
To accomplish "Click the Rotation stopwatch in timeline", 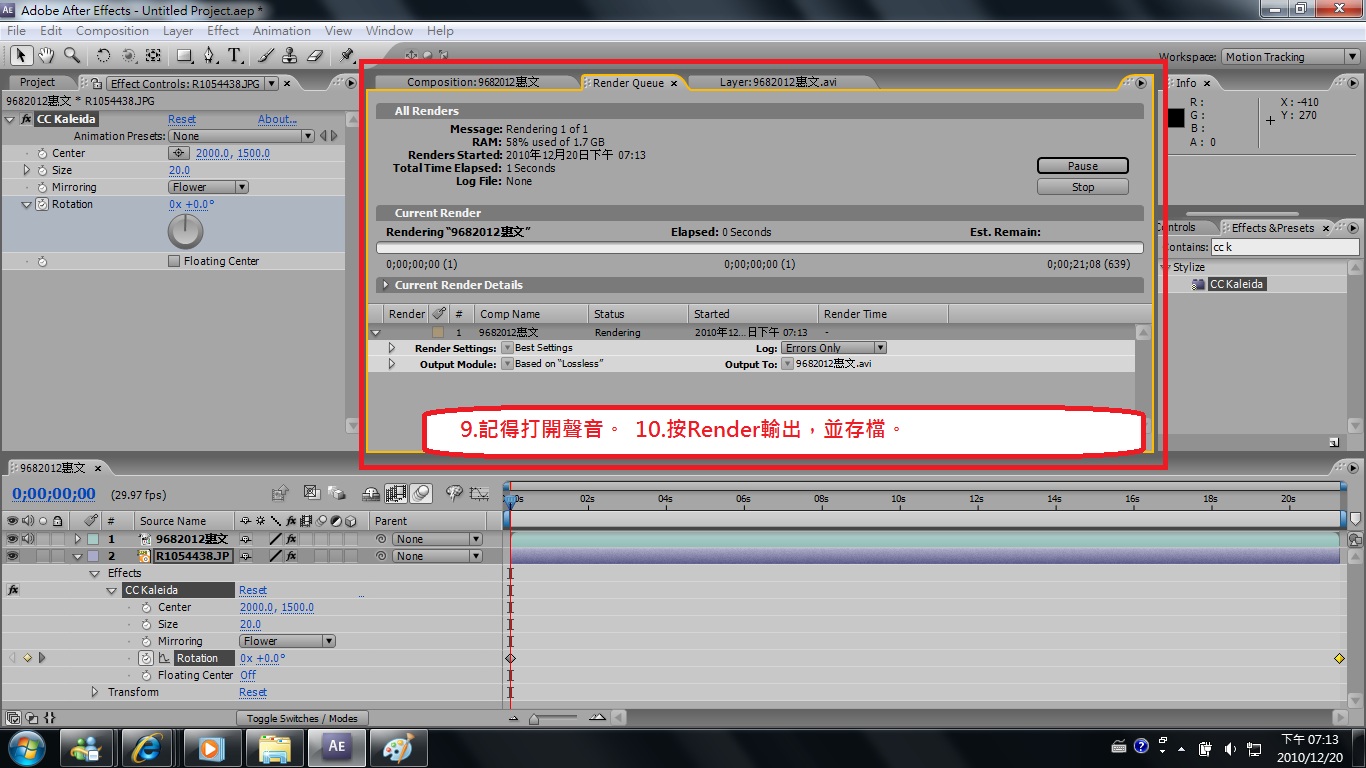I will (x=146, y=658).
